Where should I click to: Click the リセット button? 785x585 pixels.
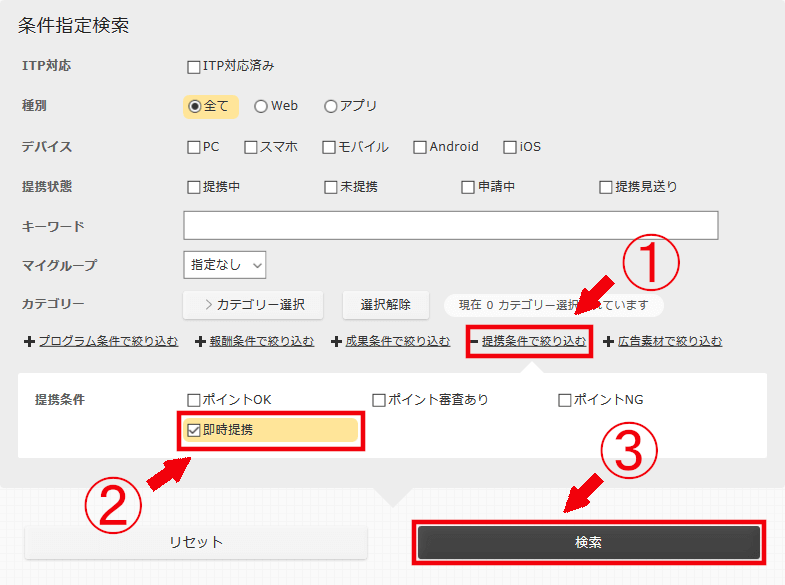pos(196,542)
